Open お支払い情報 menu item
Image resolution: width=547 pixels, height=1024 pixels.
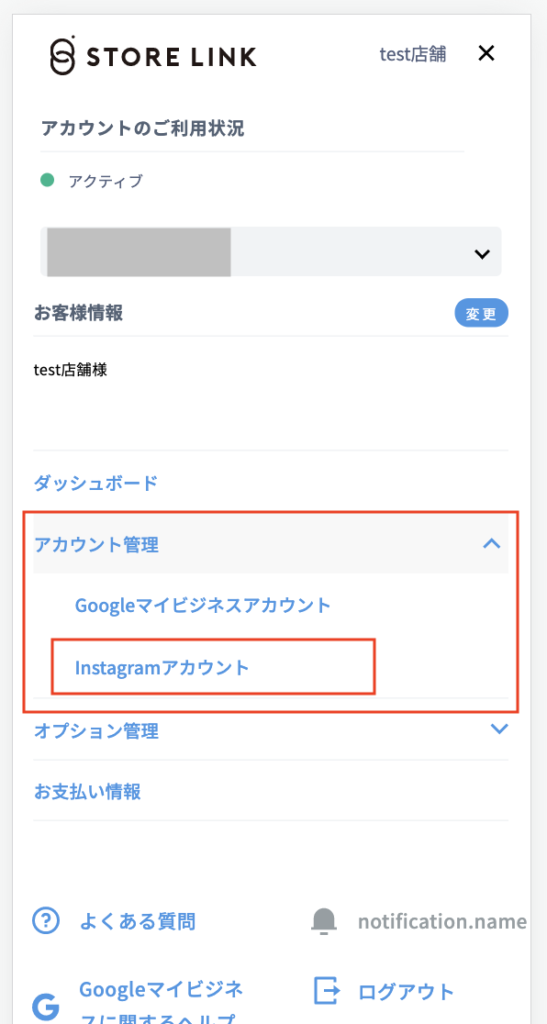click(x=87, y=792)
